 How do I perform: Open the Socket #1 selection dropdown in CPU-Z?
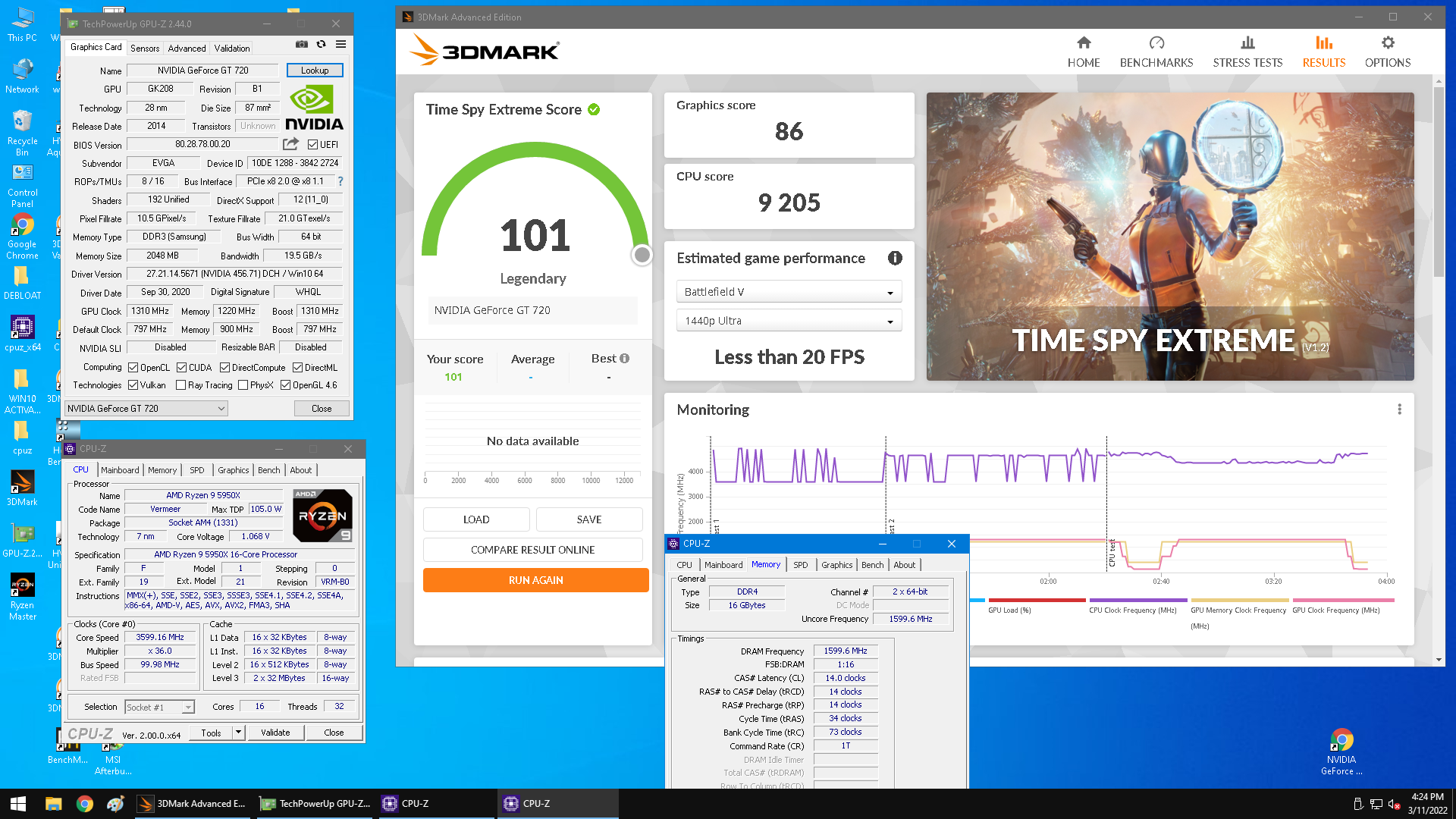(x=159, y=707)
